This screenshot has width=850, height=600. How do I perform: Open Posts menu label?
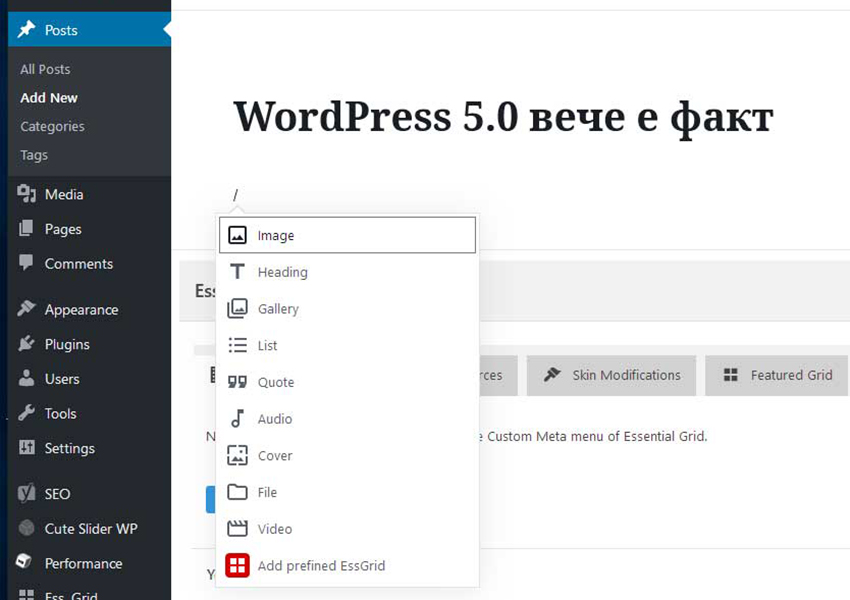(x=61, y=30)
